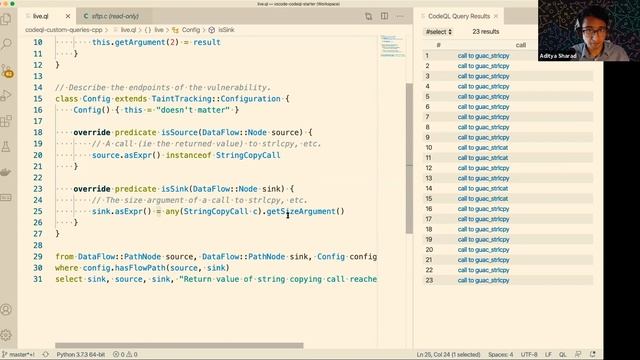
Task: Close the live.ql tab
Action: click(x=68, y=16)
